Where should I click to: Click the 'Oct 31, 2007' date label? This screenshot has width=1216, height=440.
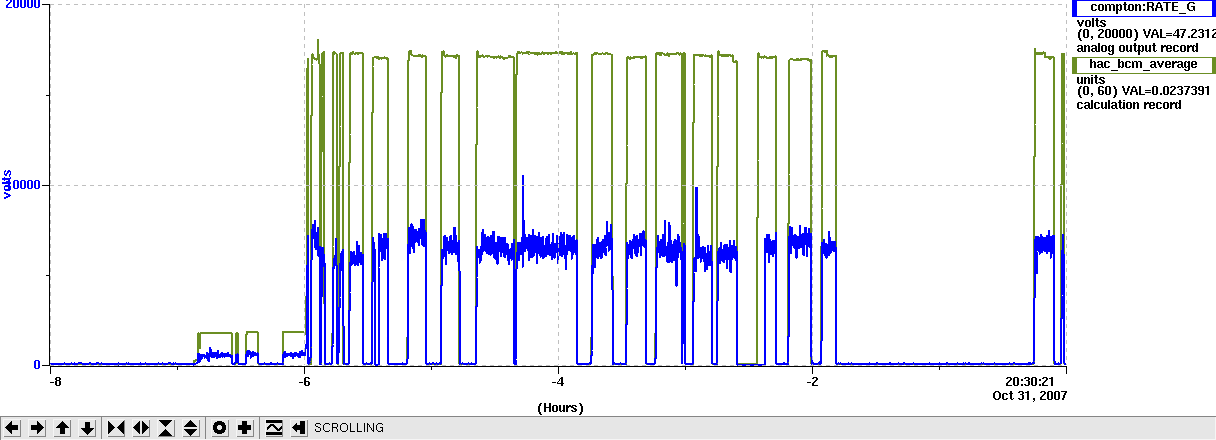tap(1030, 395)
